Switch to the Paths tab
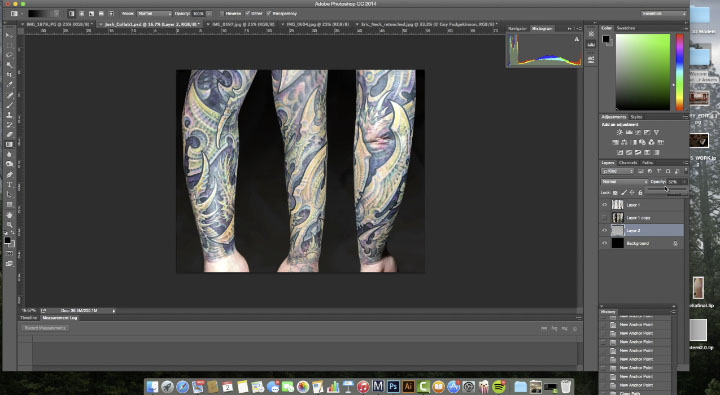 [647, 163]
